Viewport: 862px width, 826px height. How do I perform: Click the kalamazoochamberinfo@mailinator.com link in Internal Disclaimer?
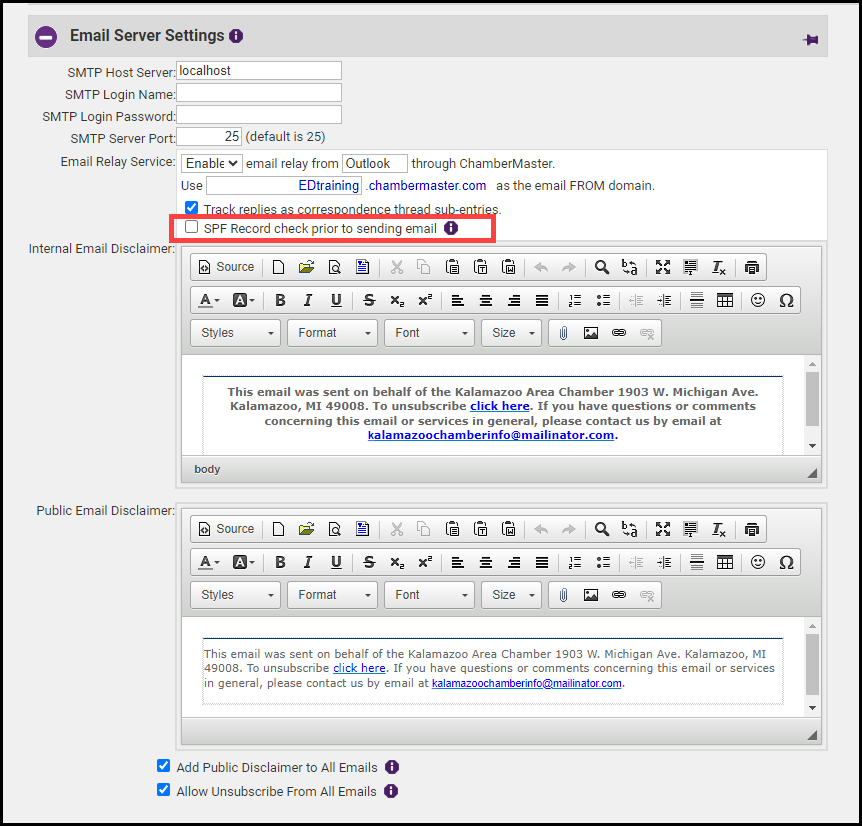coord(491,435)
